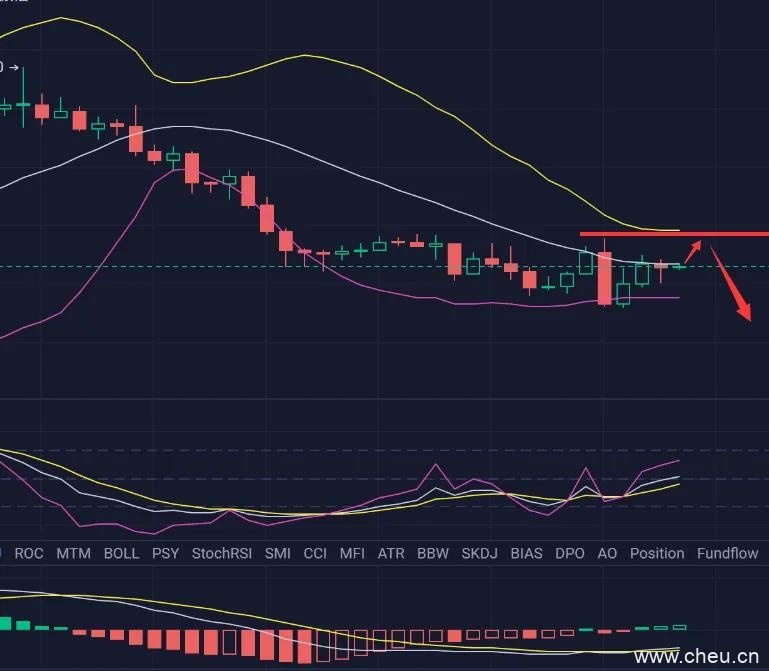The width and height of the screenshot is (769, 671).
Task: Show the ATR indicator
Action: (x=391, y=553)
